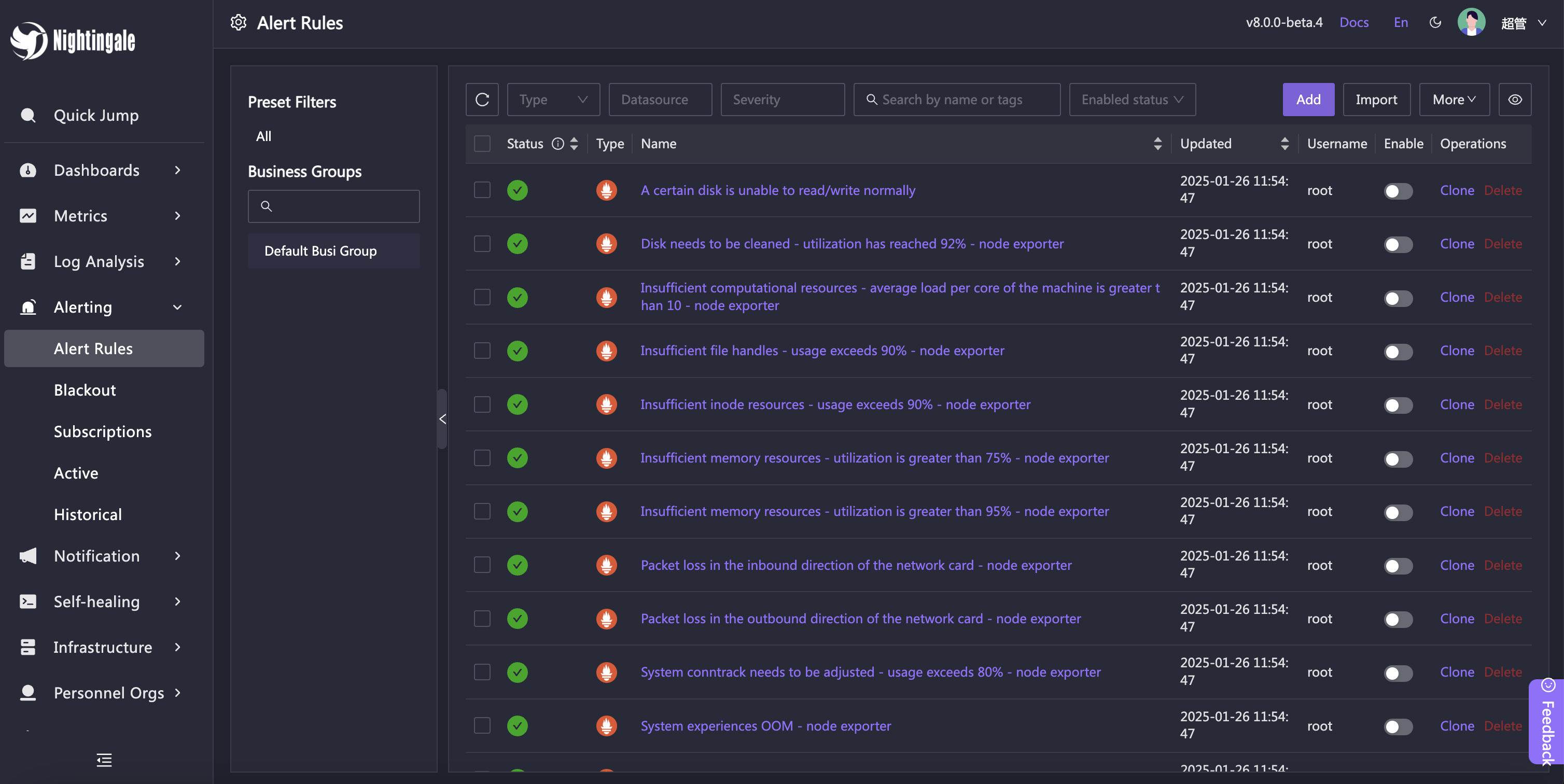Select the All preset filter
This screenshot has height=784, width=1564.
tap(263, 136)
